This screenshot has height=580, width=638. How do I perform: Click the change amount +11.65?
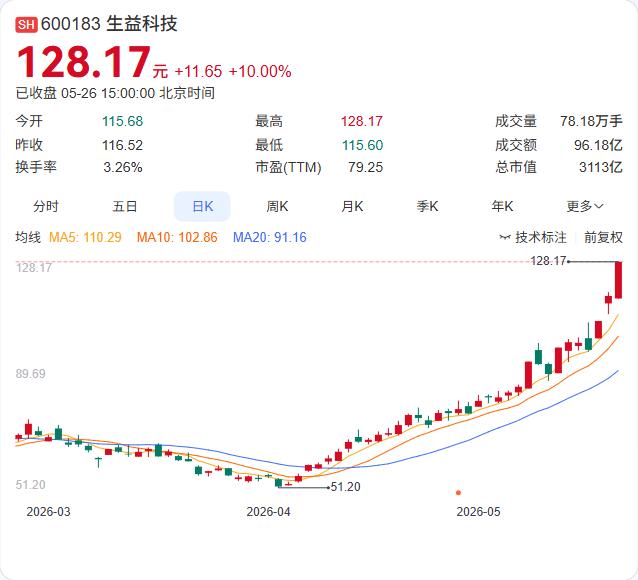[198, 72]
